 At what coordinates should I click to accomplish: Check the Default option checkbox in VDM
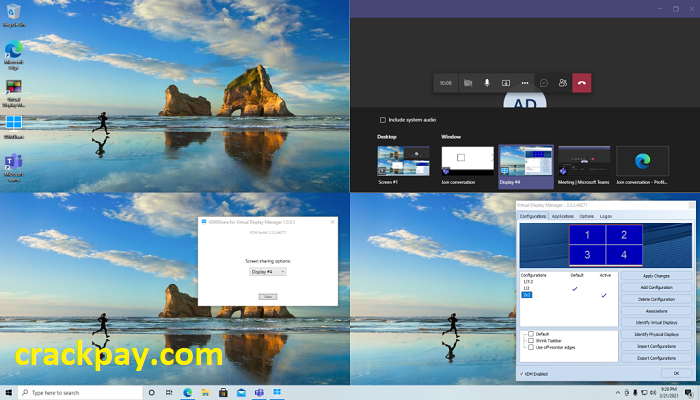531,333
